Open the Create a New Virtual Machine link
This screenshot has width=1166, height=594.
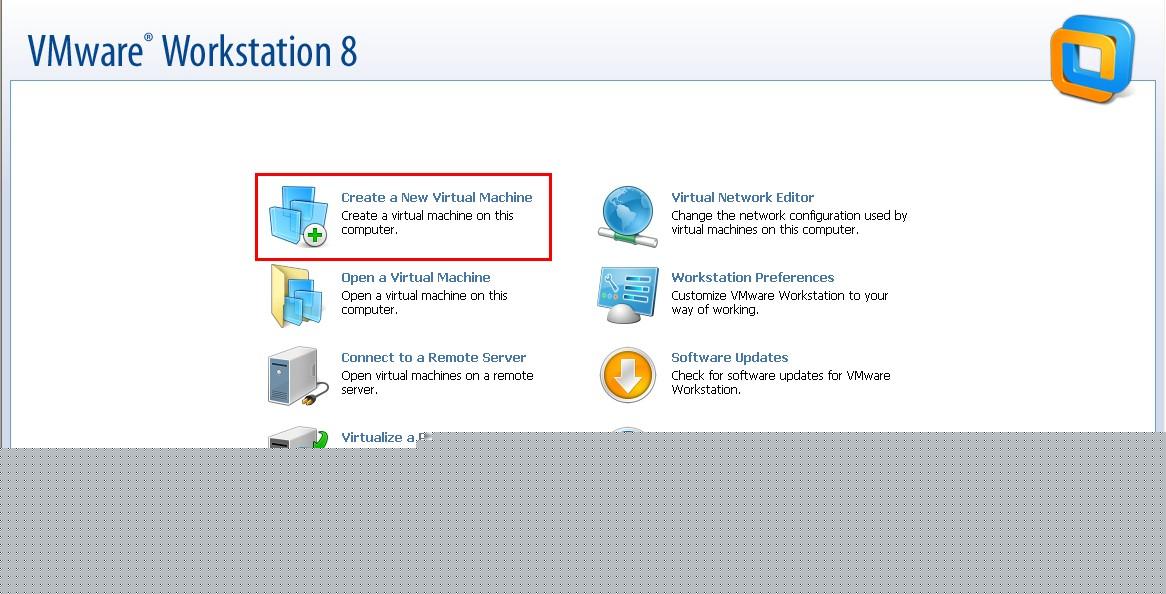point(437,198)
